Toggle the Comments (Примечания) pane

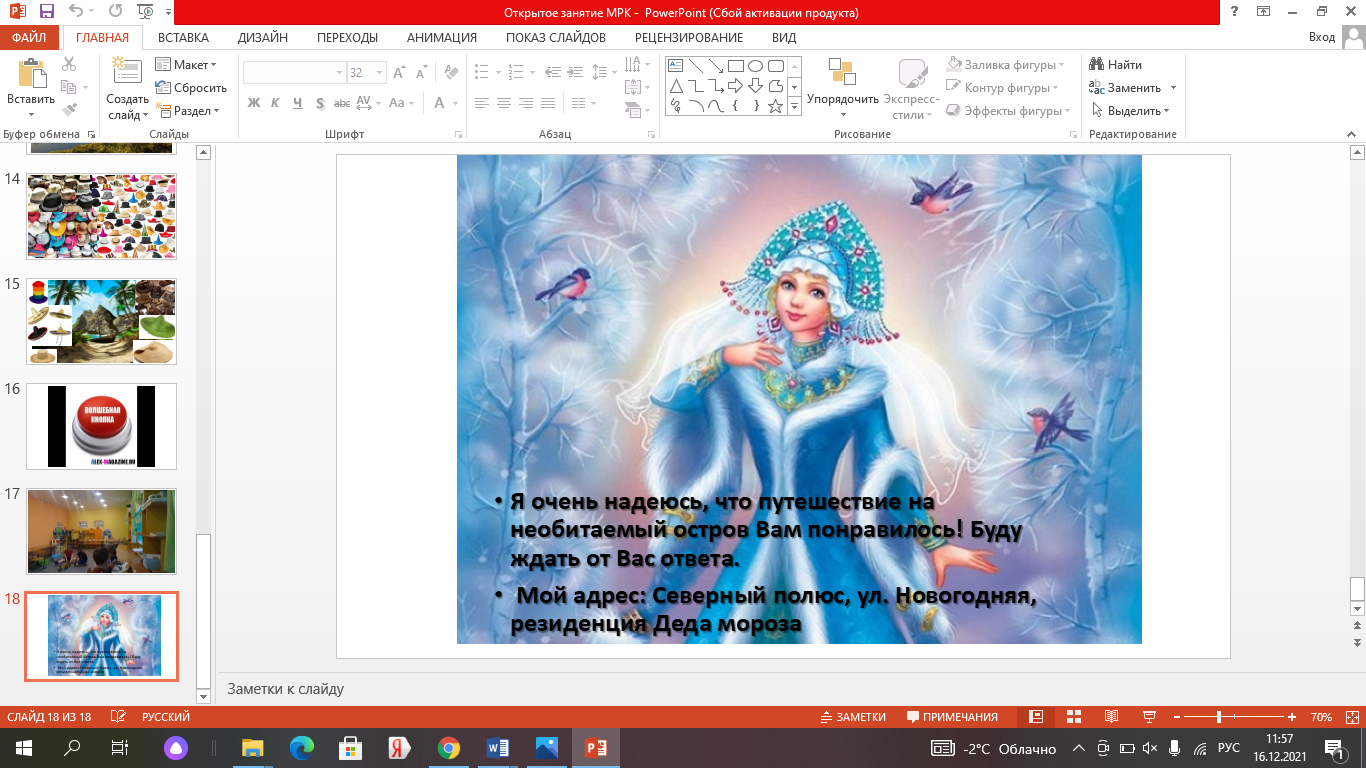pos(952,717)
